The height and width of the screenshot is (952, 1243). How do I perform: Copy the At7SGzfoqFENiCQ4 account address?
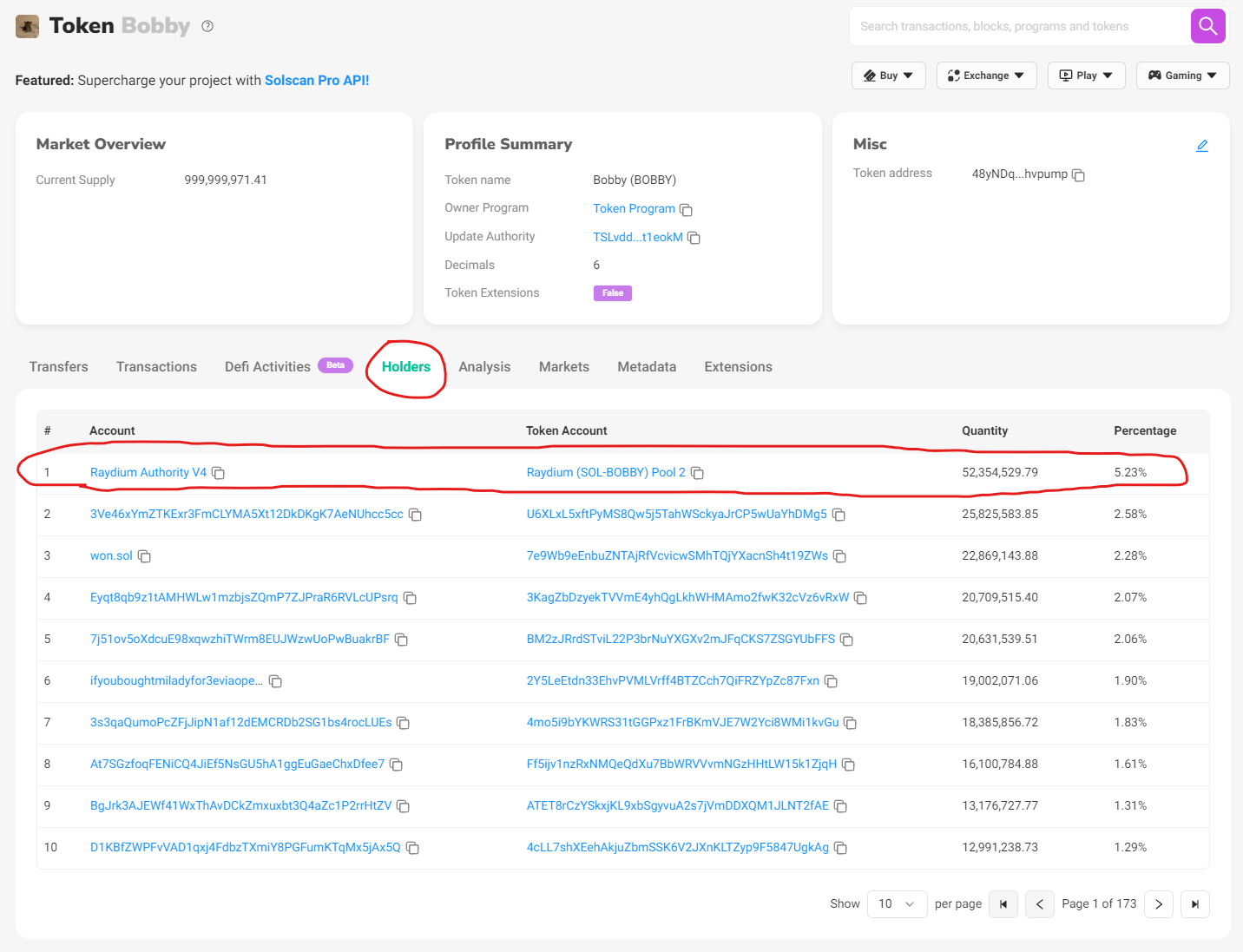coord(396,765)
